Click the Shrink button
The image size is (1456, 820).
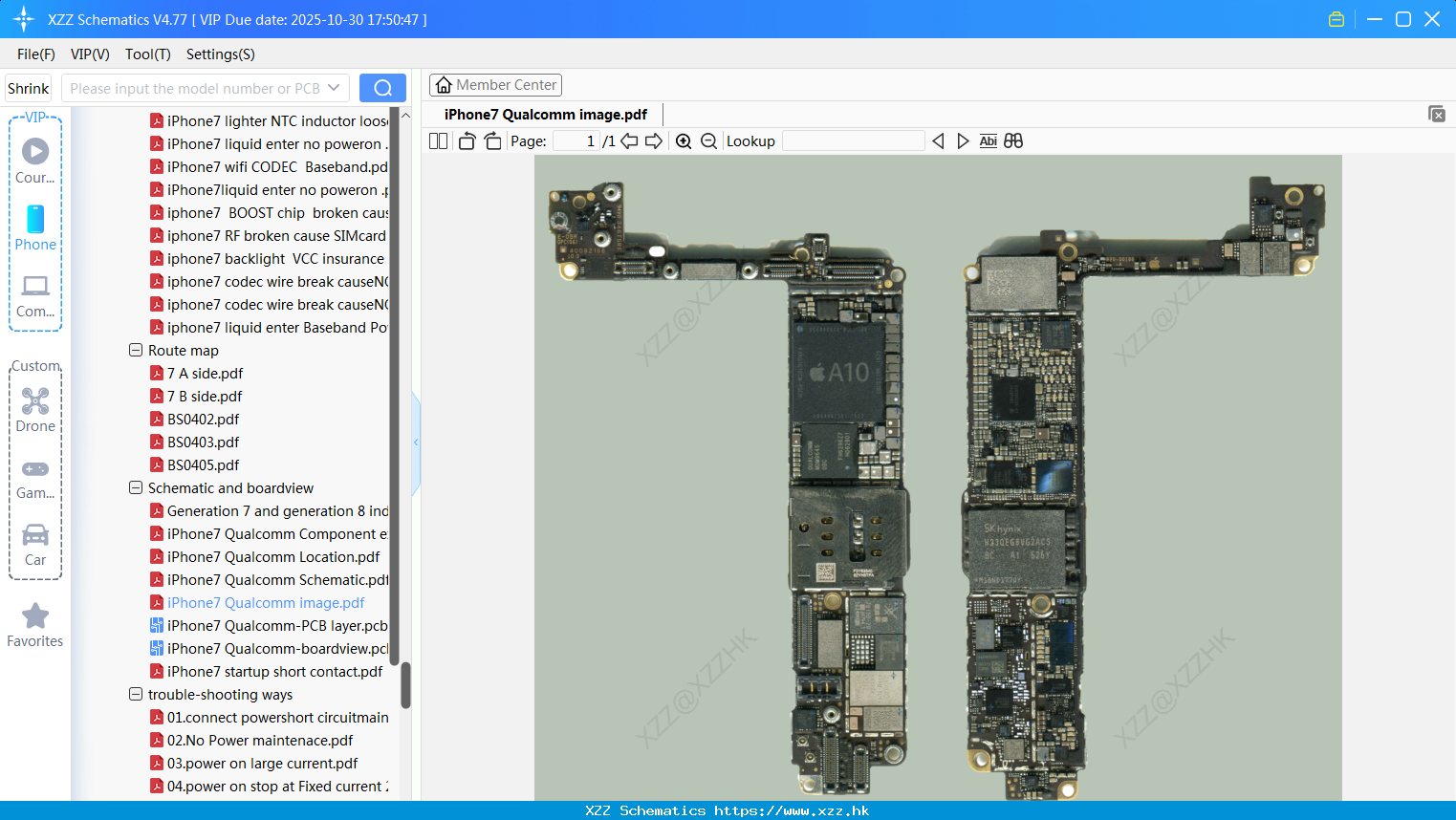point(28,88)
